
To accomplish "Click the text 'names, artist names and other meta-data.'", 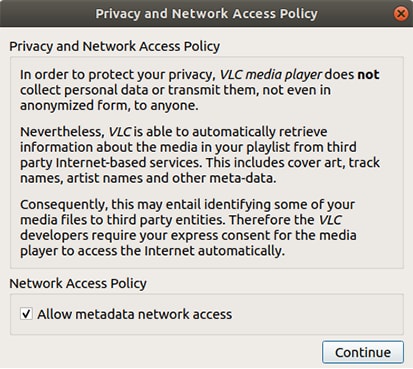I will click(x=148, y=178).
